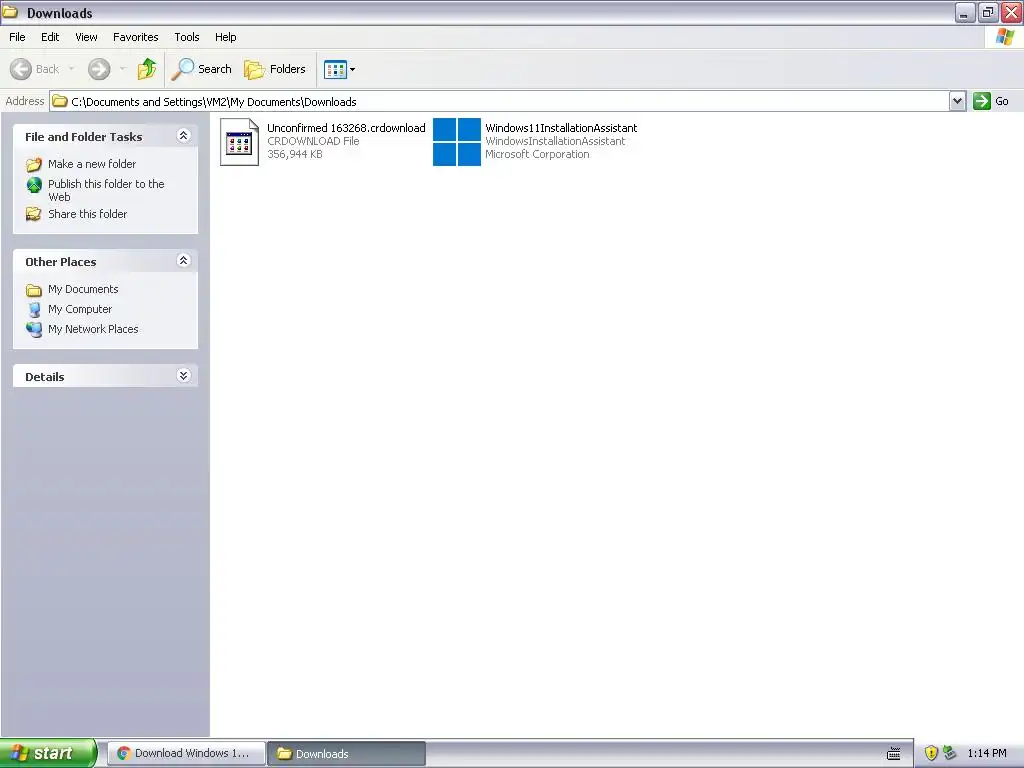Click Make a new folder link
The height and width of the screenshot is (768, 1024).
[92, 164]
